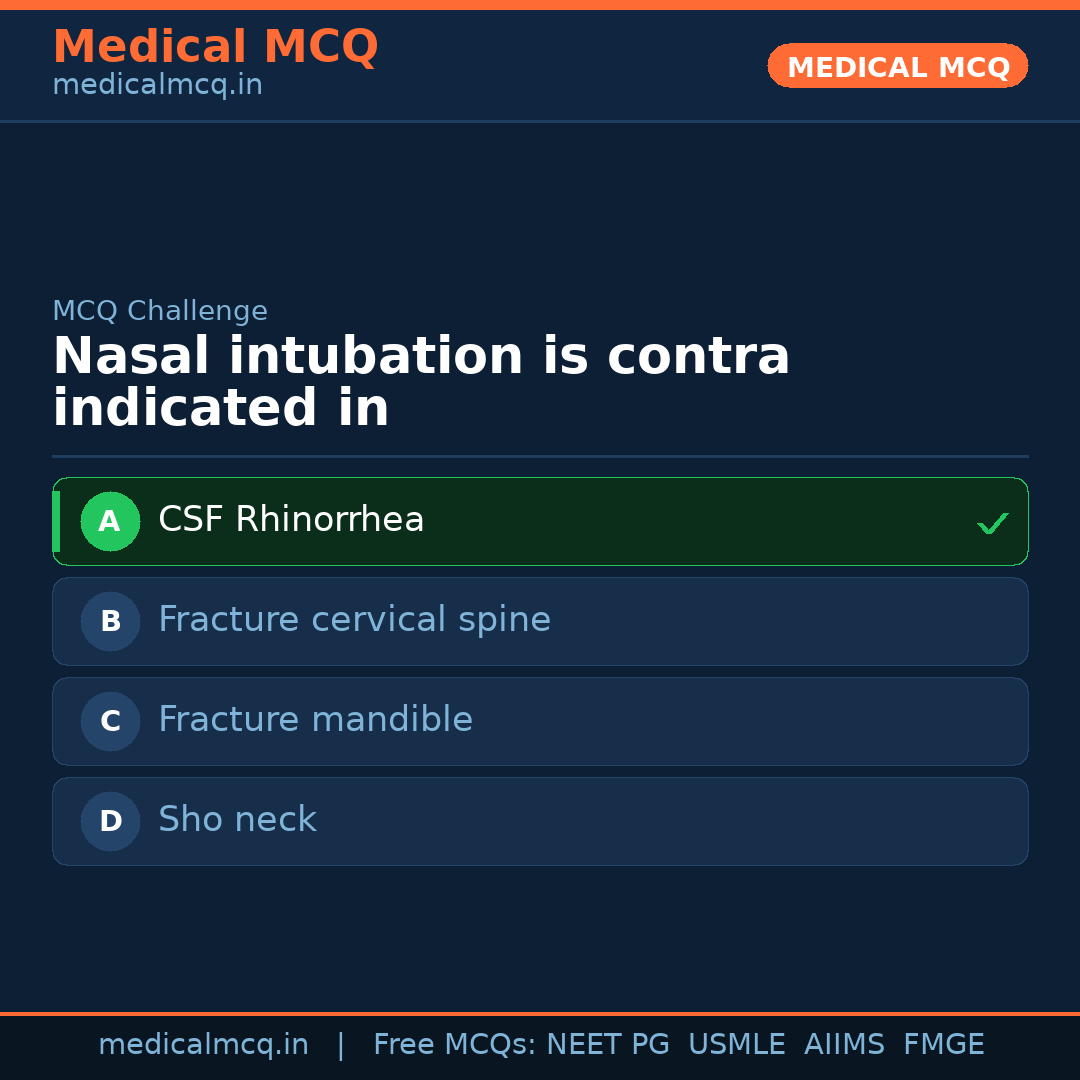Click the Nasal intubation question heading

pos(421,383)
